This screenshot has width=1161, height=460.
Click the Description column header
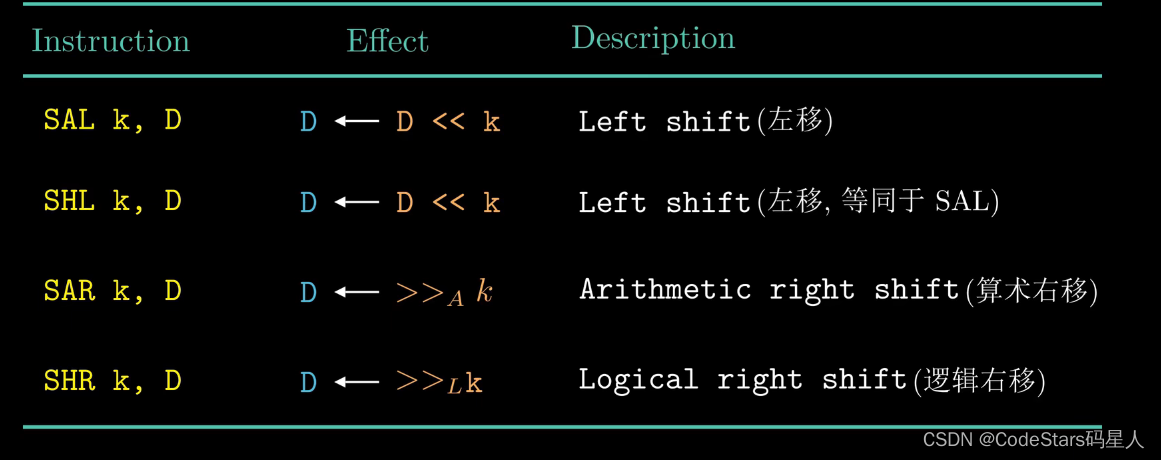click(x=653, y=38)
